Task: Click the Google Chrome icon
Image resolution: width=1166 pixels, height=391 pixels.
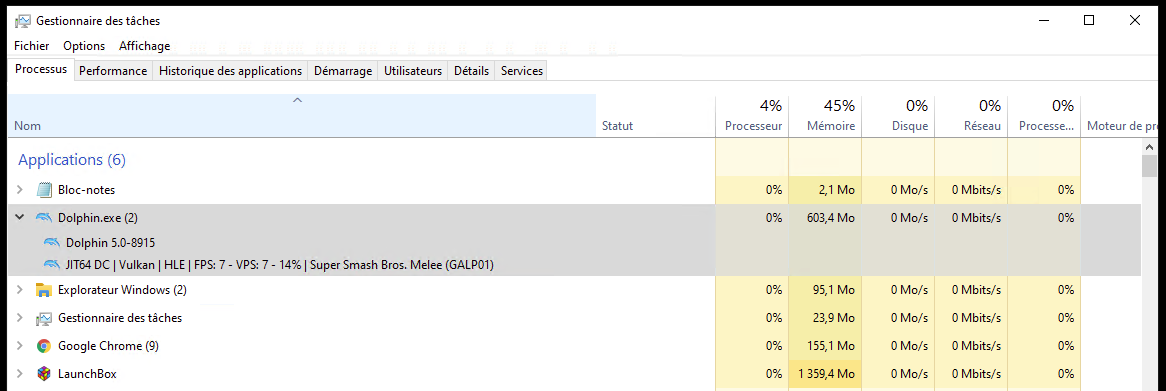Action: point(44,346)
